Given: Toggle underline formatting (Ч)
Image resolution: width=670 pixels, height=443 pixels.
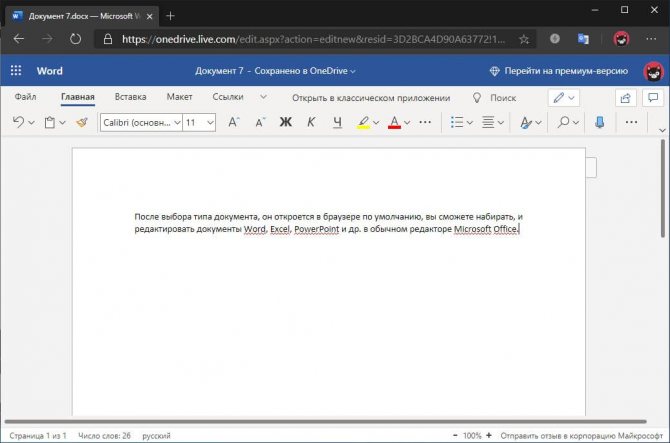Looking at the screenshot, I should click(x=337, y=123).
